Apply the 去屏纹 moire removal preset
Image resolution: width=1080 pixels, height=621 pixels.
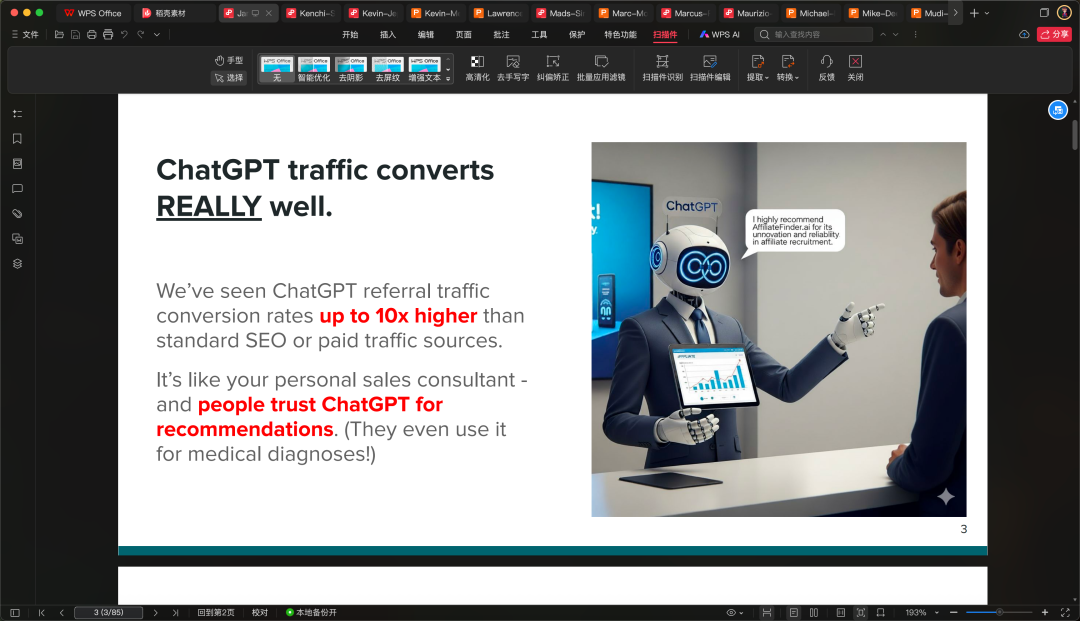[x=388, y=70]
